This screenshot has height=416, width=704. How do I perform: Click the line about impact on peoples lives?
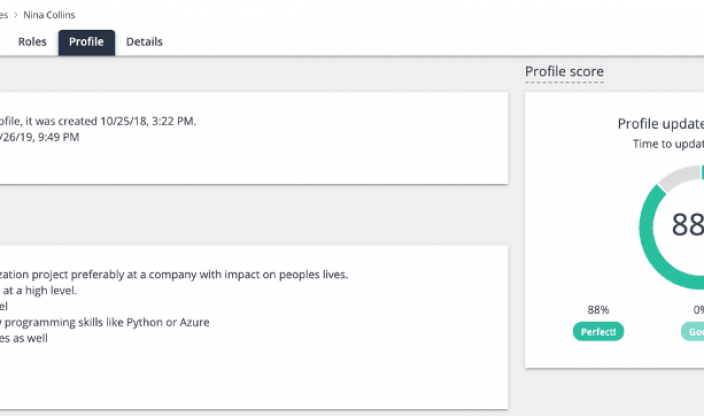point(174,274)
